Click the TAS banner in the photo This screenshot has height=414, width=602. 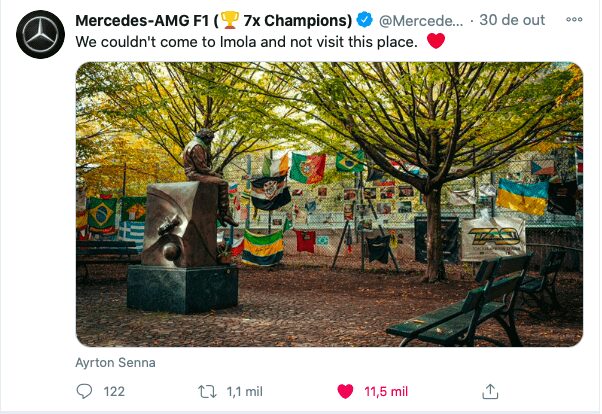(493, 238)
